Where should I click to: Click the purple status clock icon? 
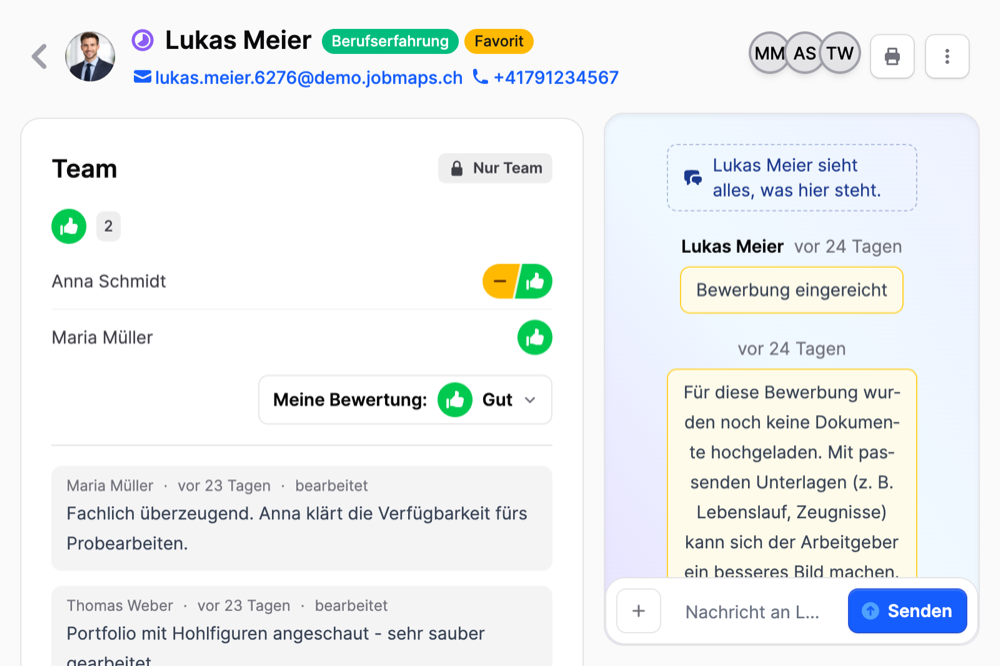tap(143, 40)
